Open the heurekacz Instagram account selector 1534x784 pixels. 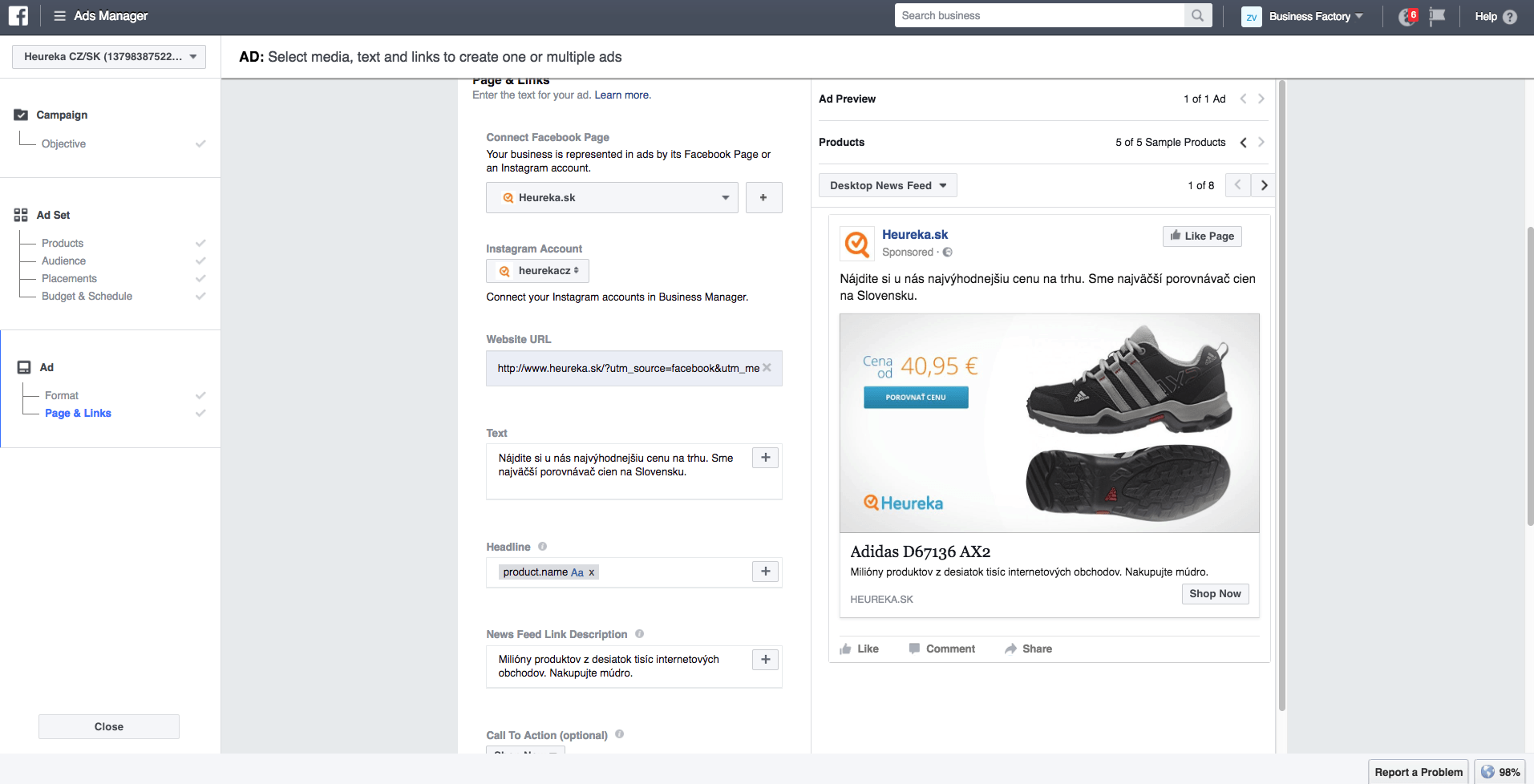(x=537, y=271)
